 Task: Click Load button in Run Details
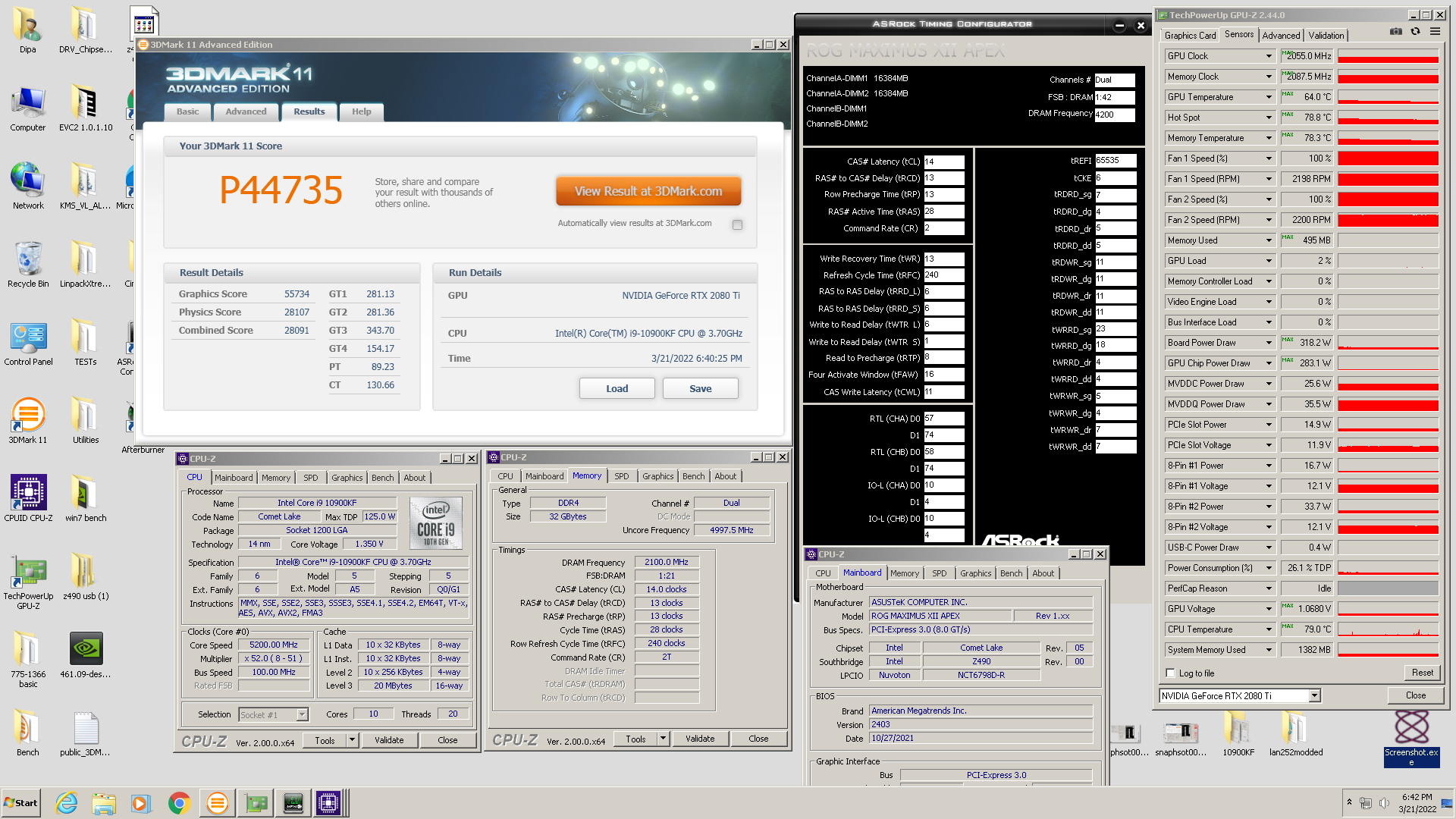pos(617,388)
